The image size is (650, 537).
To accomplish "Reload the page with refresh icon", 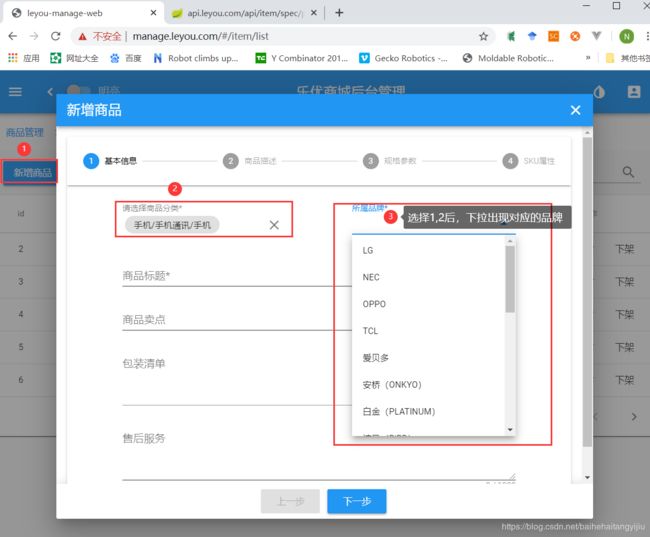I will [56, 36].
